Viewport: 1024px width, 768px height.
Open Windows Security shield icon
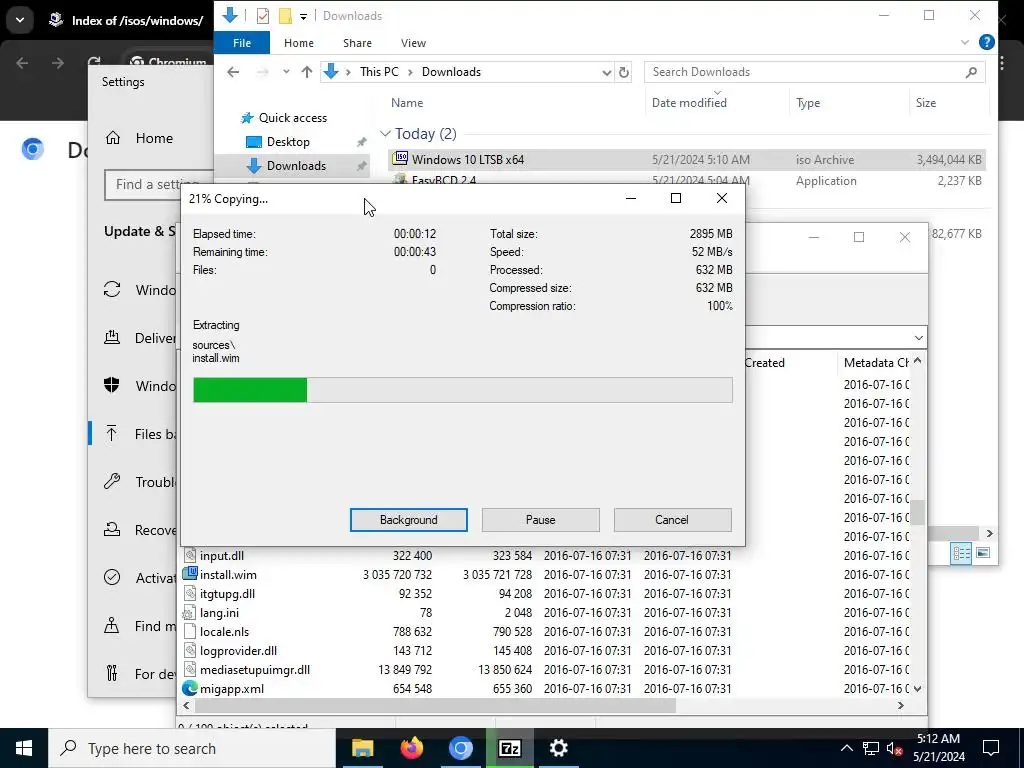tap(112, 385)
